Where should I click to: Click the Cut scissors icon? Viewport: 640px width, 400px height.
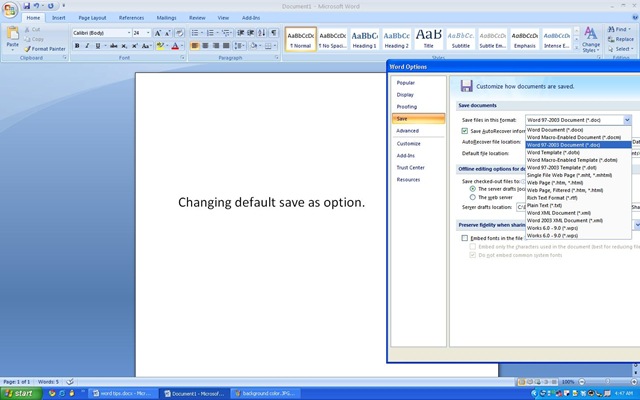(x=27, y=29)
